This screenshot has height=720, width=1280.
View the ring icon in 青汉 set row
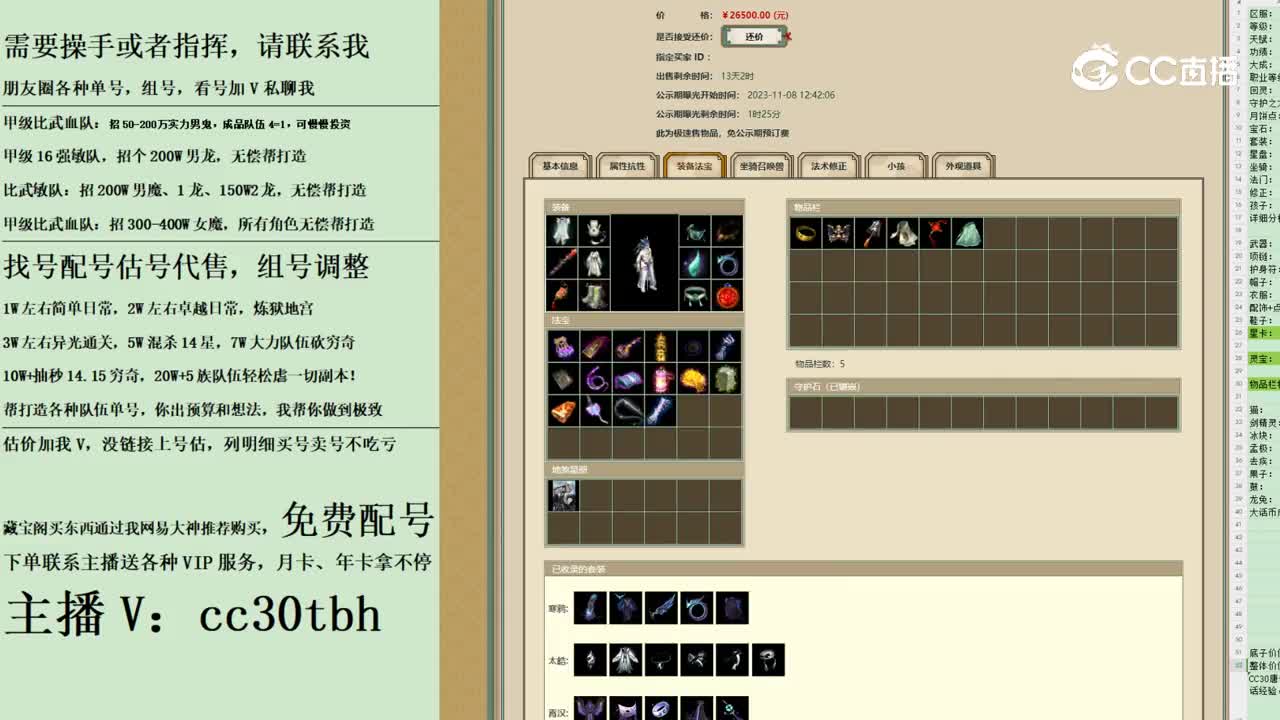pos(661,708)
